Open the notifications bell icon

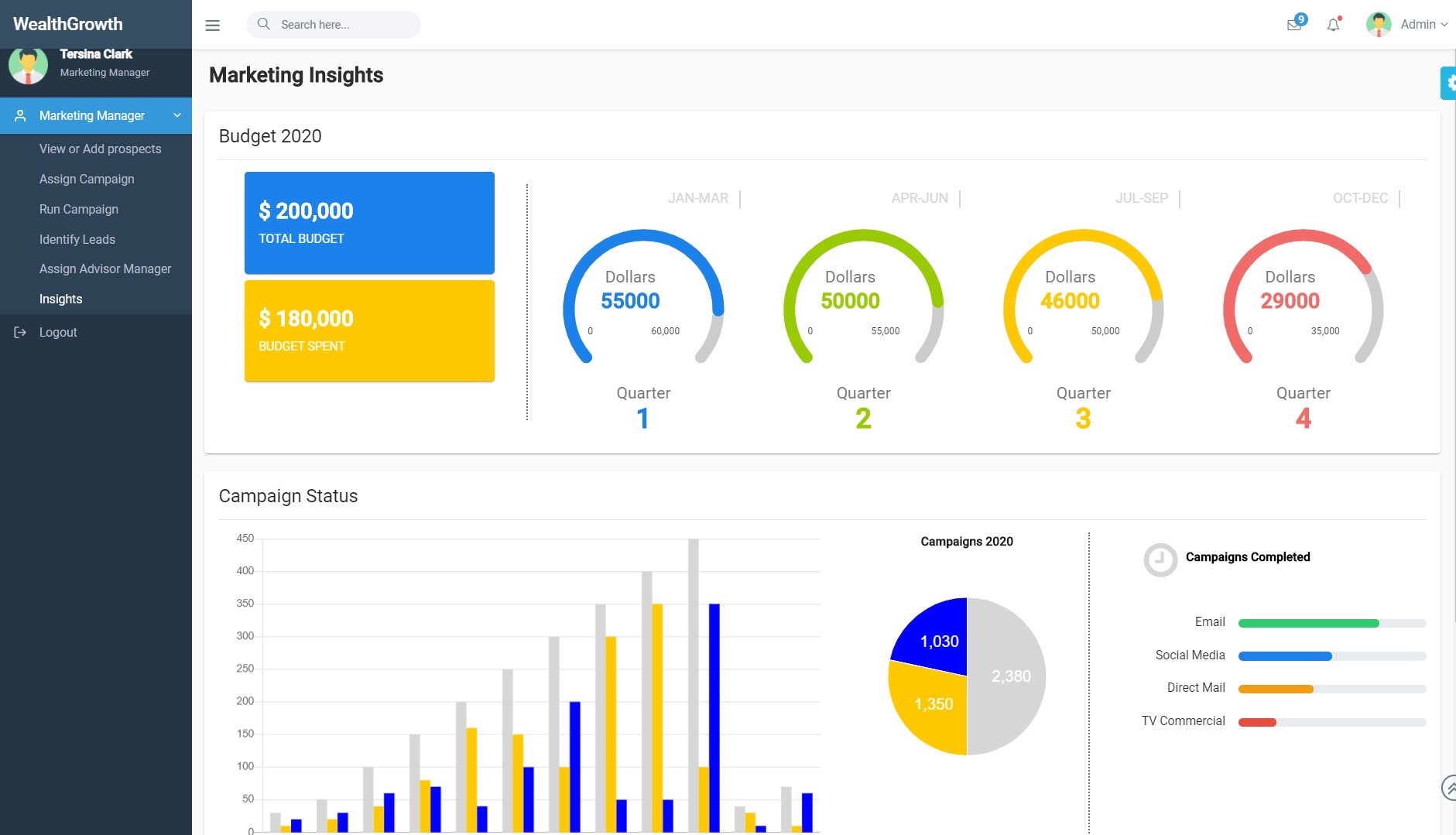[1333, 25]
